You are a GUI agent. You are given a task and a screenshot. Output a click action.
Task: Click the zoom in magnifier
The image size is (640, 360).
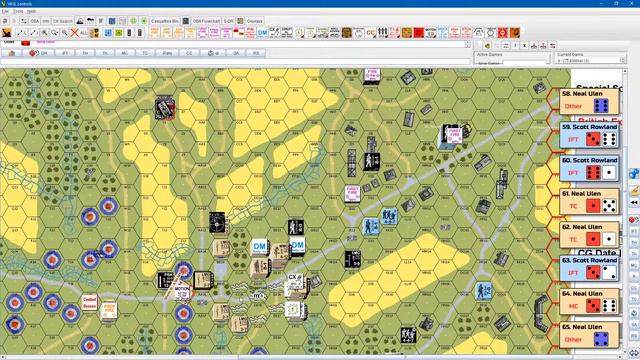(x=44, y=33)
